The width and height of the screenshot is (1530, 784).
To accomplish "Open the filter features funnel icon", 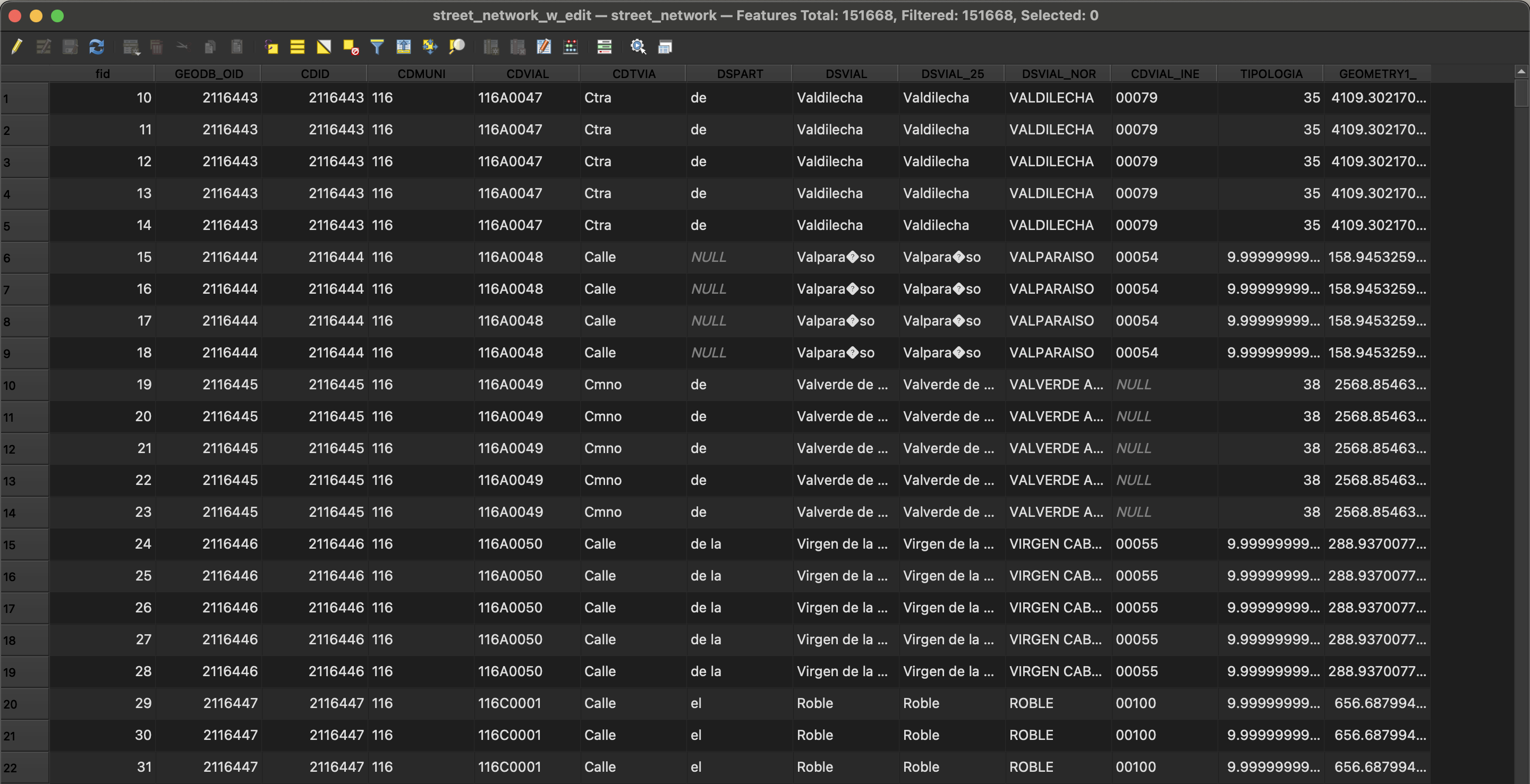I will pyautogui.click(x=377, y=46).
